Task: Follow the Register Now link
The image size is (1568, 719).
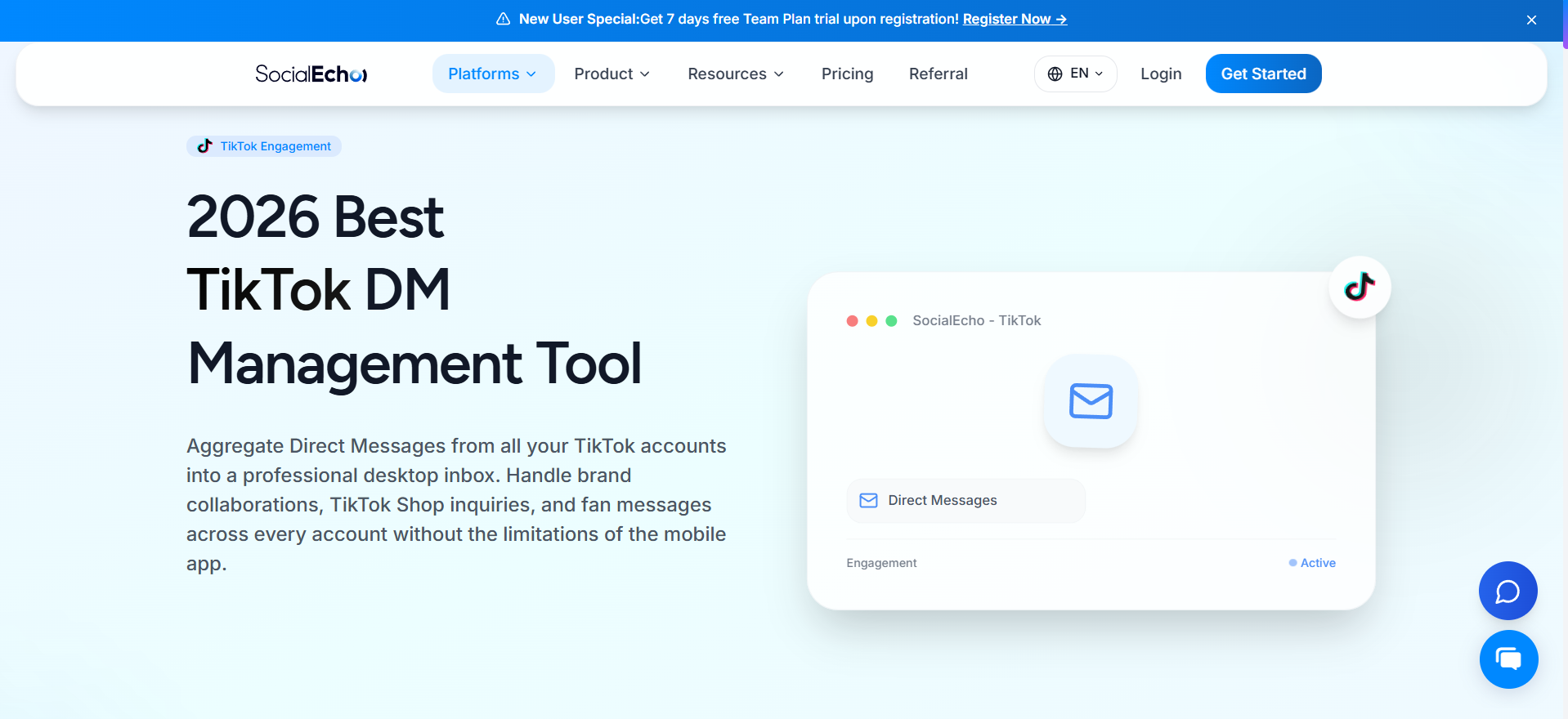Action: pos(1015,19)
